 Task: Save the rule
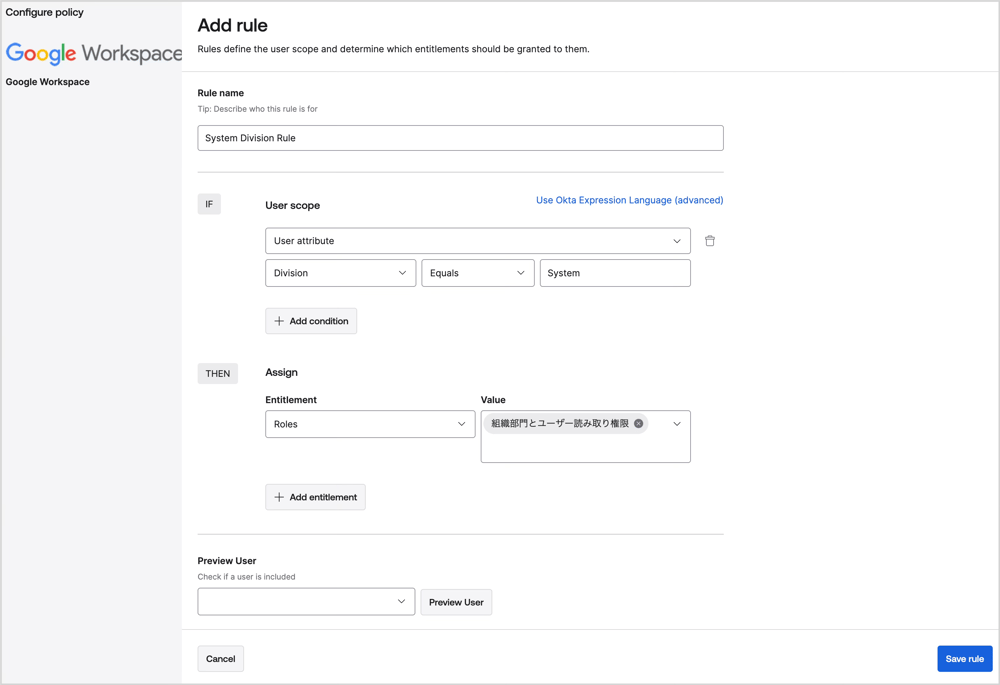click(x=964, y=659)
